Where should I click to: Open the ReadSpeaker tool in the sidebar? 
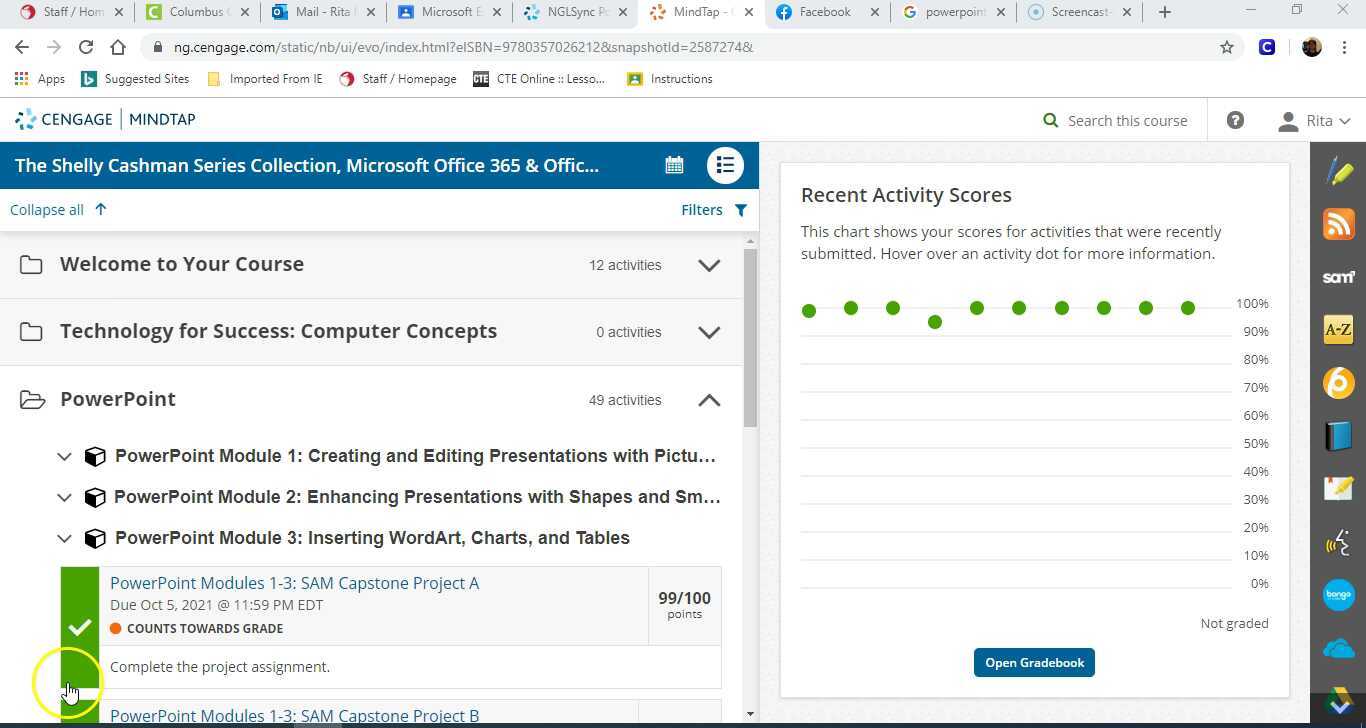[x=1338, y=543]
